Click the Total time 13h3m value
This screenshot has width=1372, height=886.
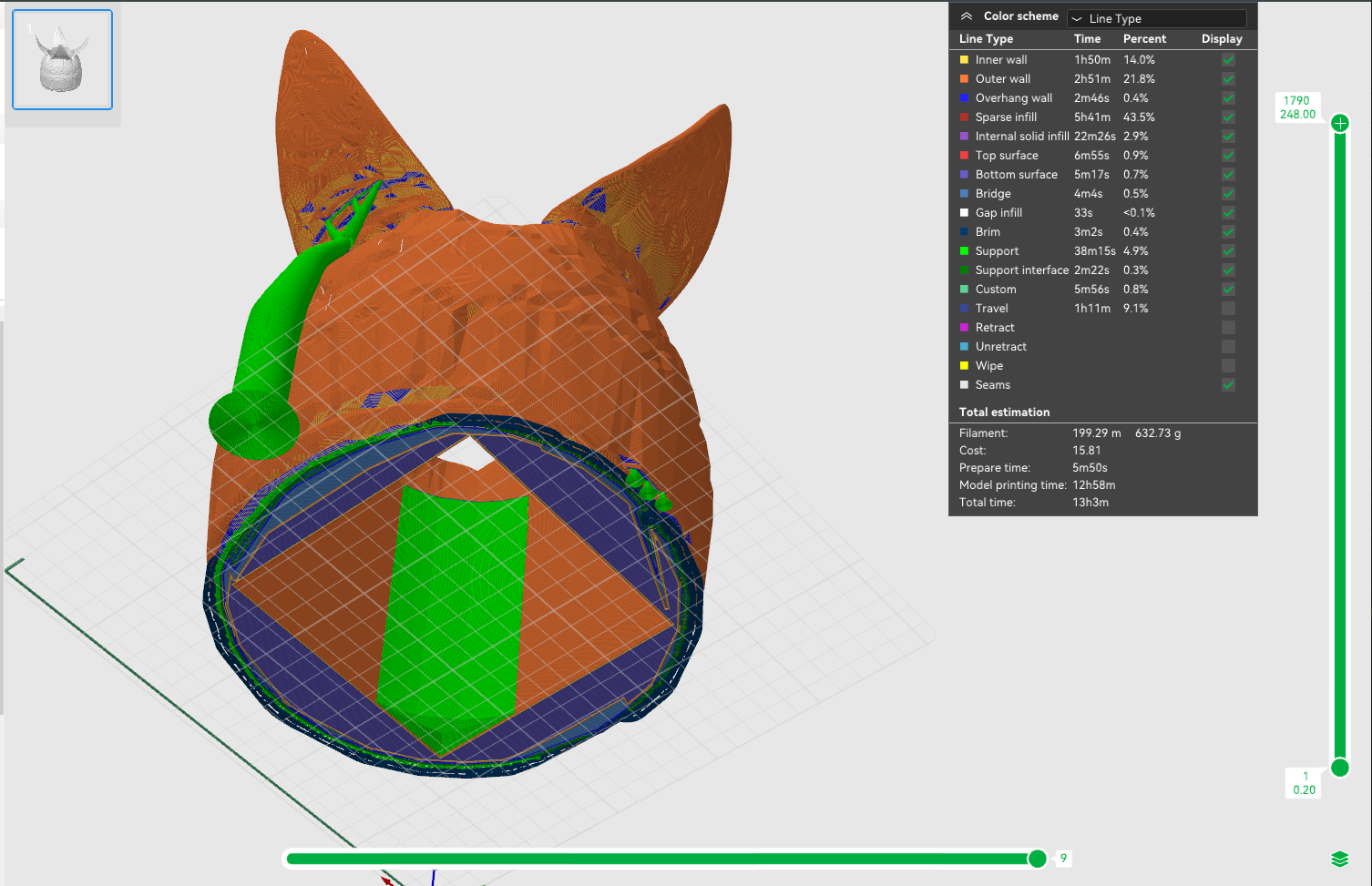pos(1090,503)
